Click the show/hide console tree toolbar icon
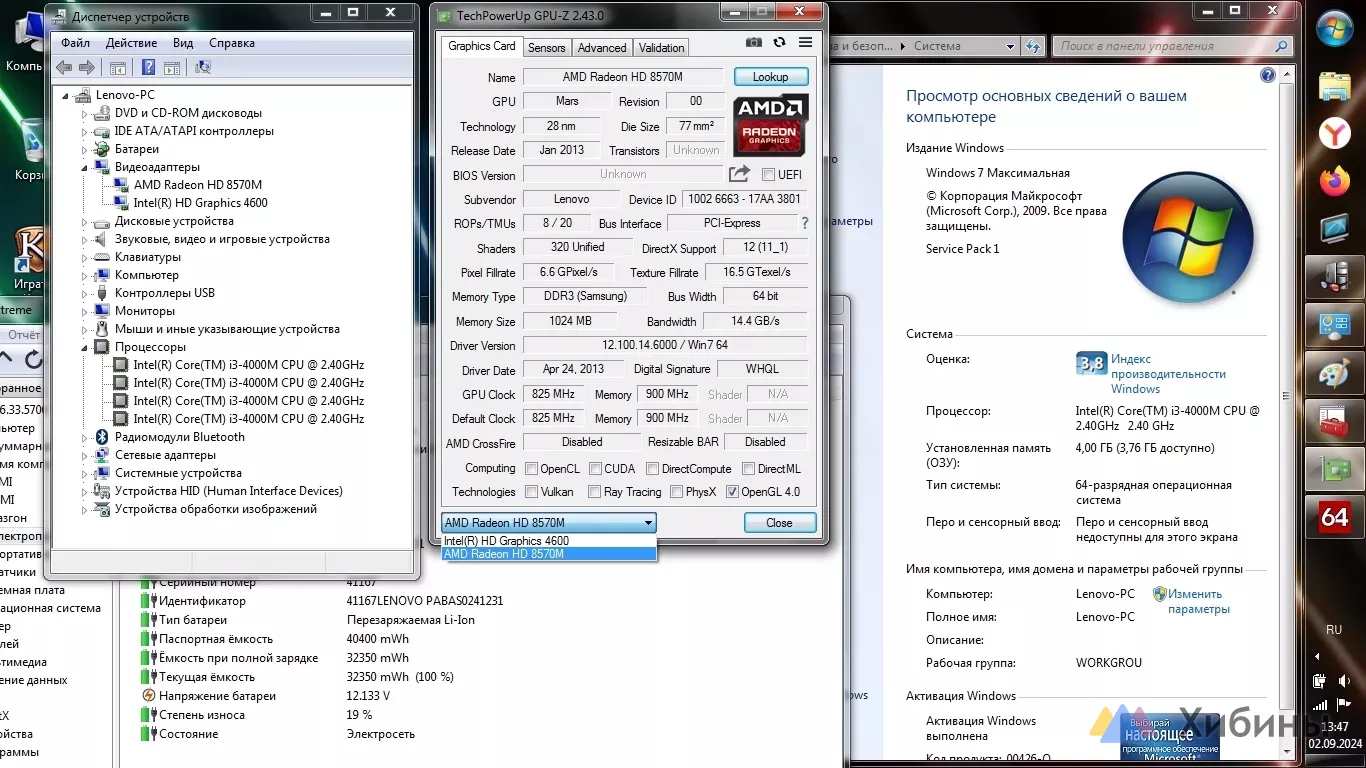This screenshot has width=1366, height=768. (118, 68)
